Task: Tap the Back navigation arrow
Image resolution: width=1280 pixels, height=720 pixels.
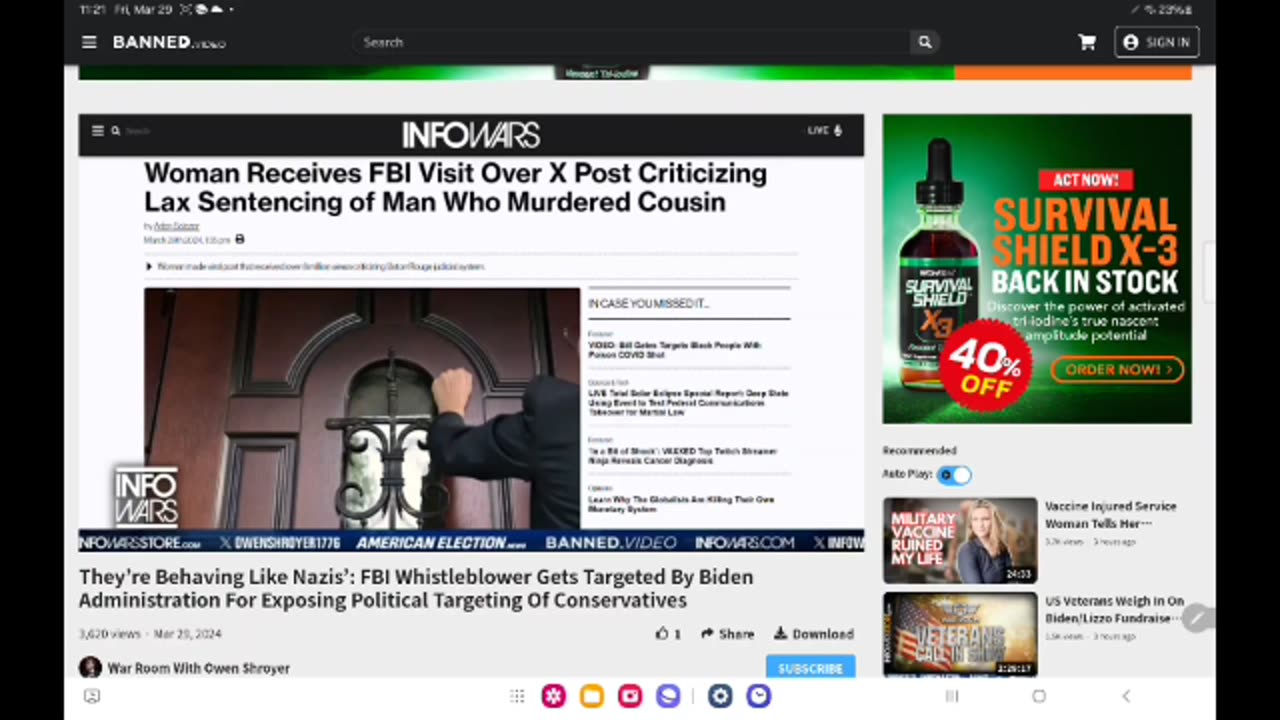Action: (x=1126, y=696)
